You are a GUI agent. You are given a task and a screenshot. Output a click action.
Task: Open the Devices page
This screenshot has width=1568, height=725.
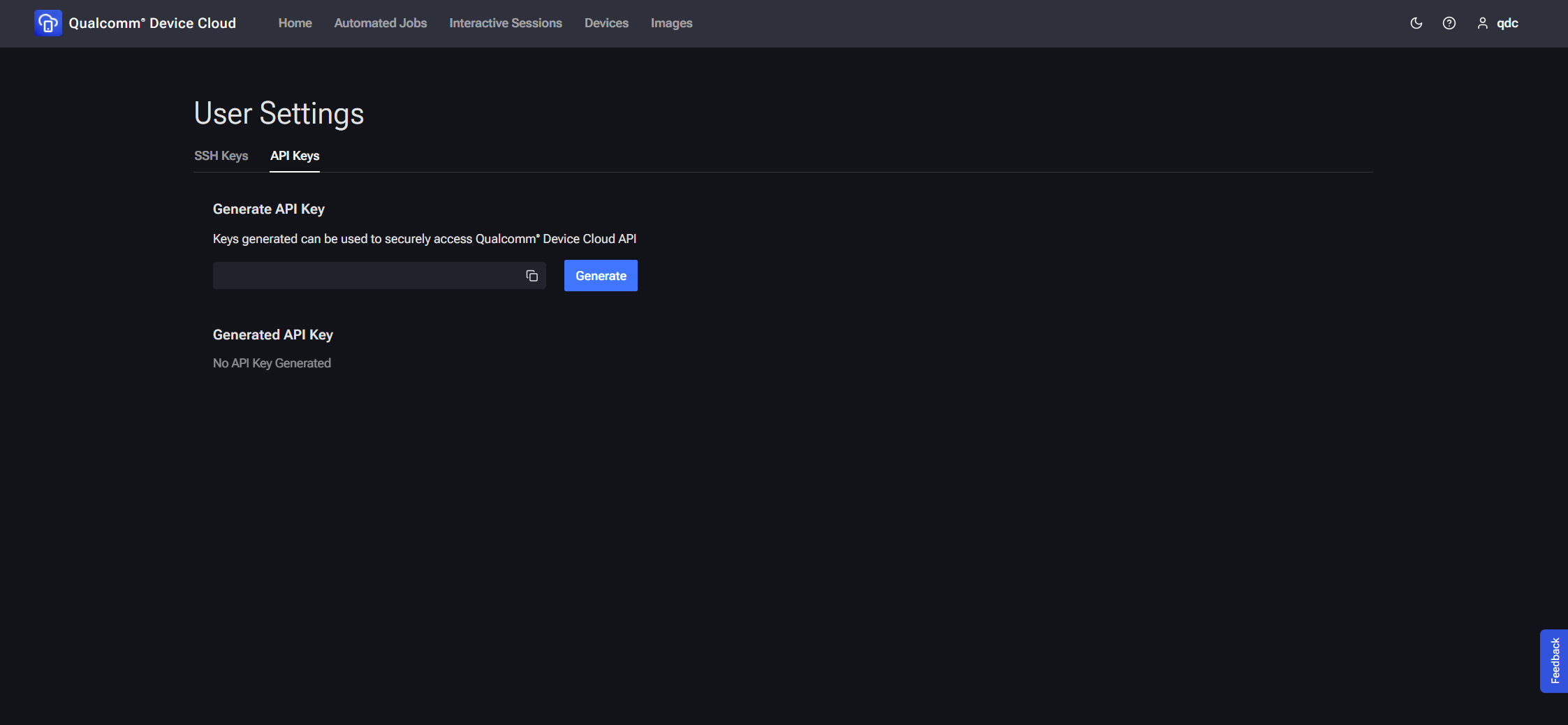click(606, 23)
